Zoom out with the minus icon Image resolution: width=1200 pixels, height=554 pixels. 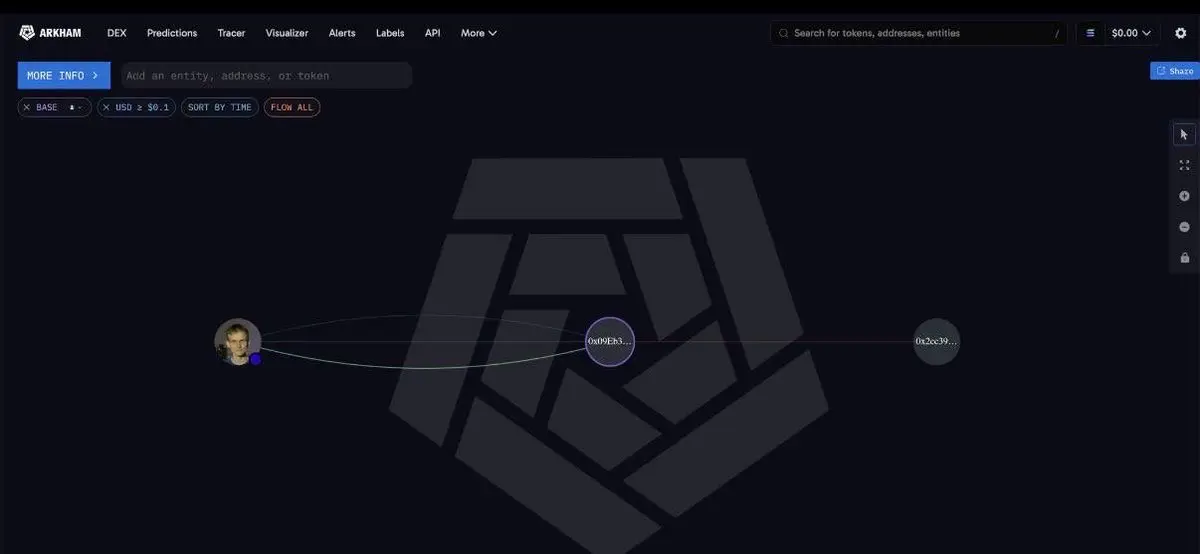pos(1184,227)
